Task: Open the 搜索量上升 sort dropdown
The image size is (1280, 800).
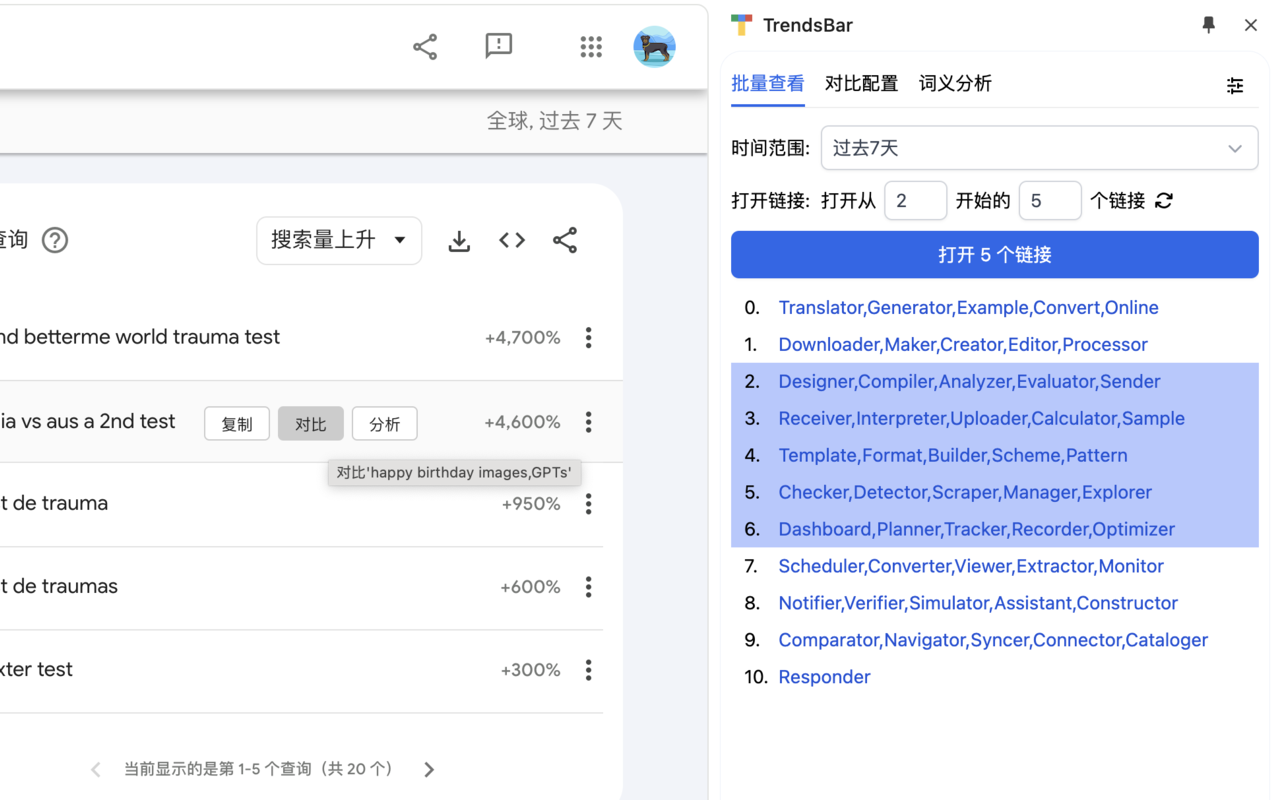Action: click(339, 240)
